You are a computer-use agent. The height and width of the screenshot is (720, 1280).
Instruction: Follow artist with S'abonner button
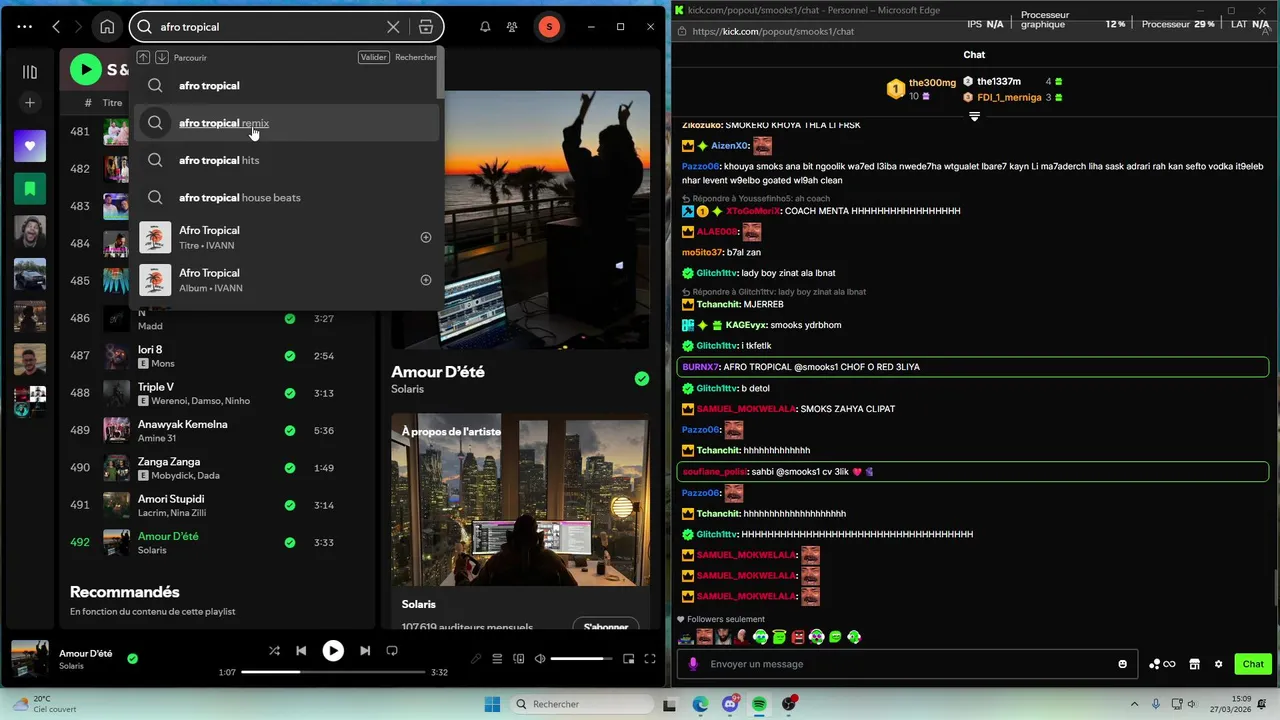tap(606, 626)
